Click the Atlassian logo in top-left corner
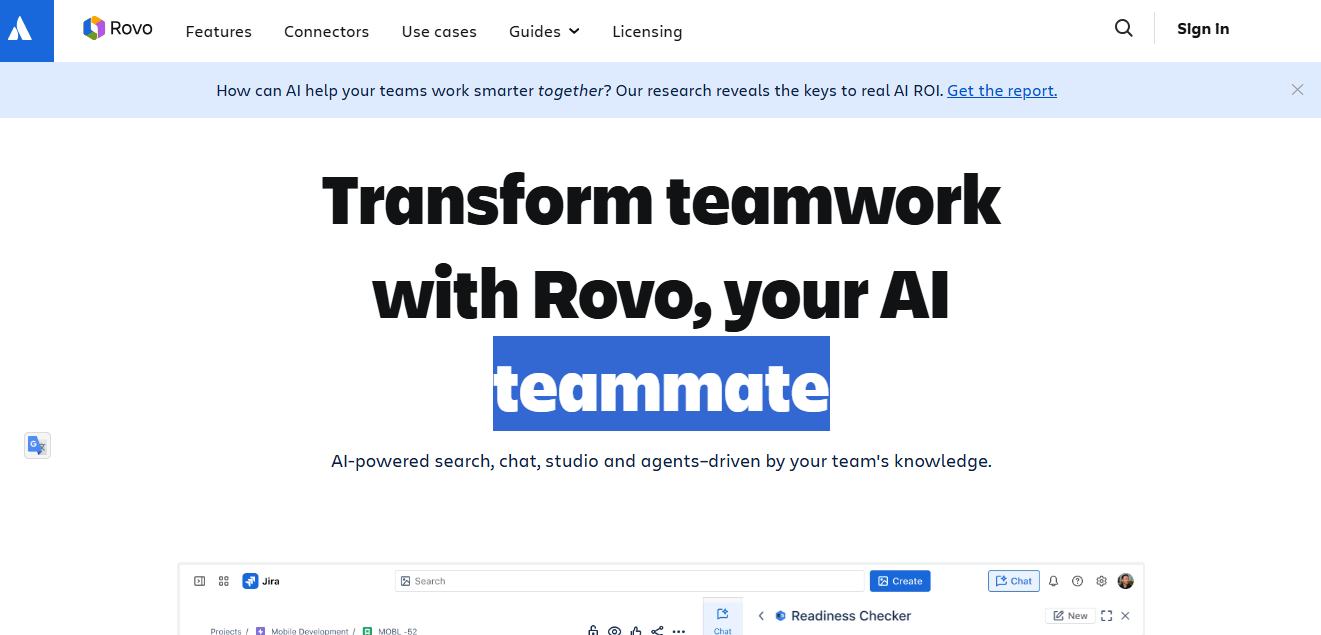Viewport: 1321px width, 635px height. [x=20, y=30]
